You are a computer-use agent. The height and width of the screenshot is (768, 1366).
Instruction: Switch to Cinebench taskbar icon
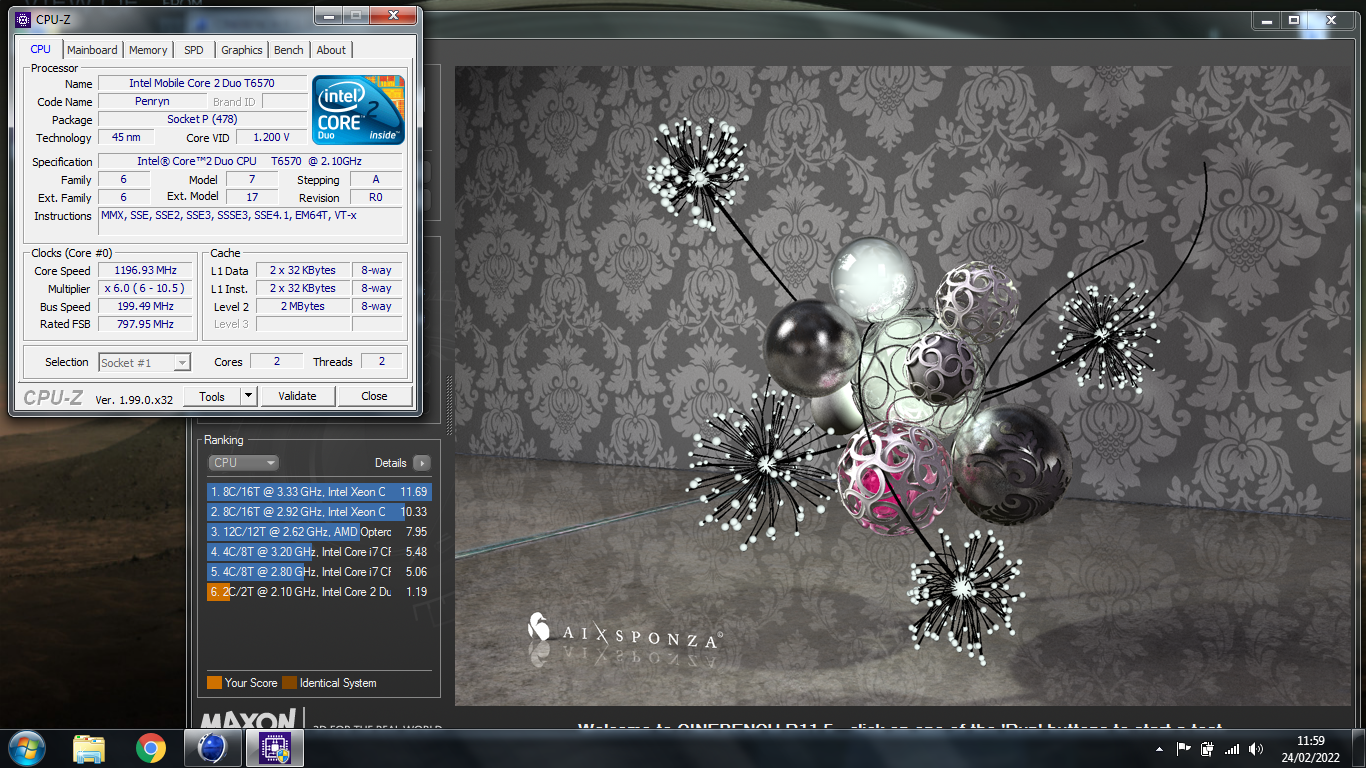tap(213, 748)
